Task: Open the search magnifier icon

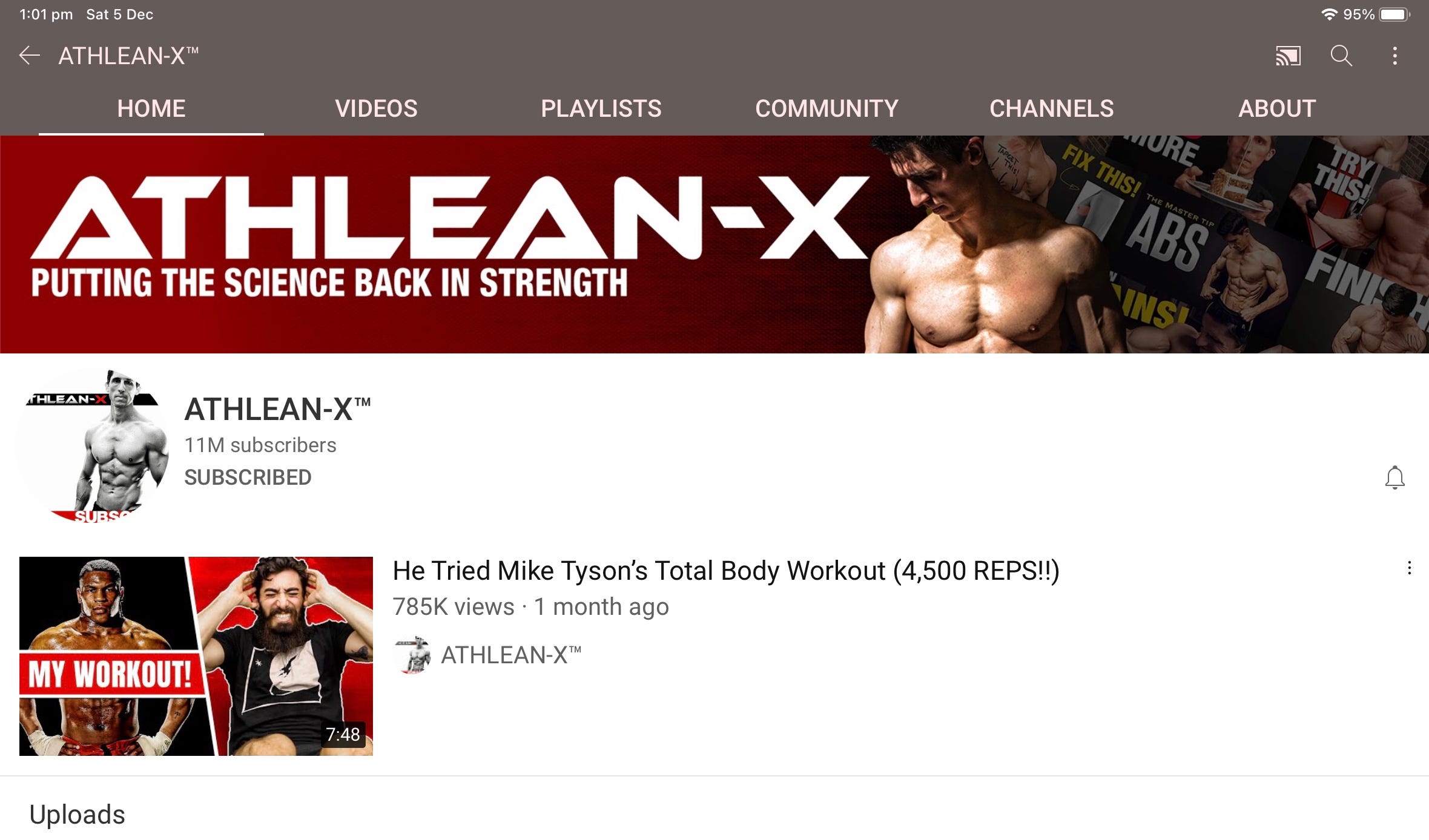Action: click(x=1341, y=56)
